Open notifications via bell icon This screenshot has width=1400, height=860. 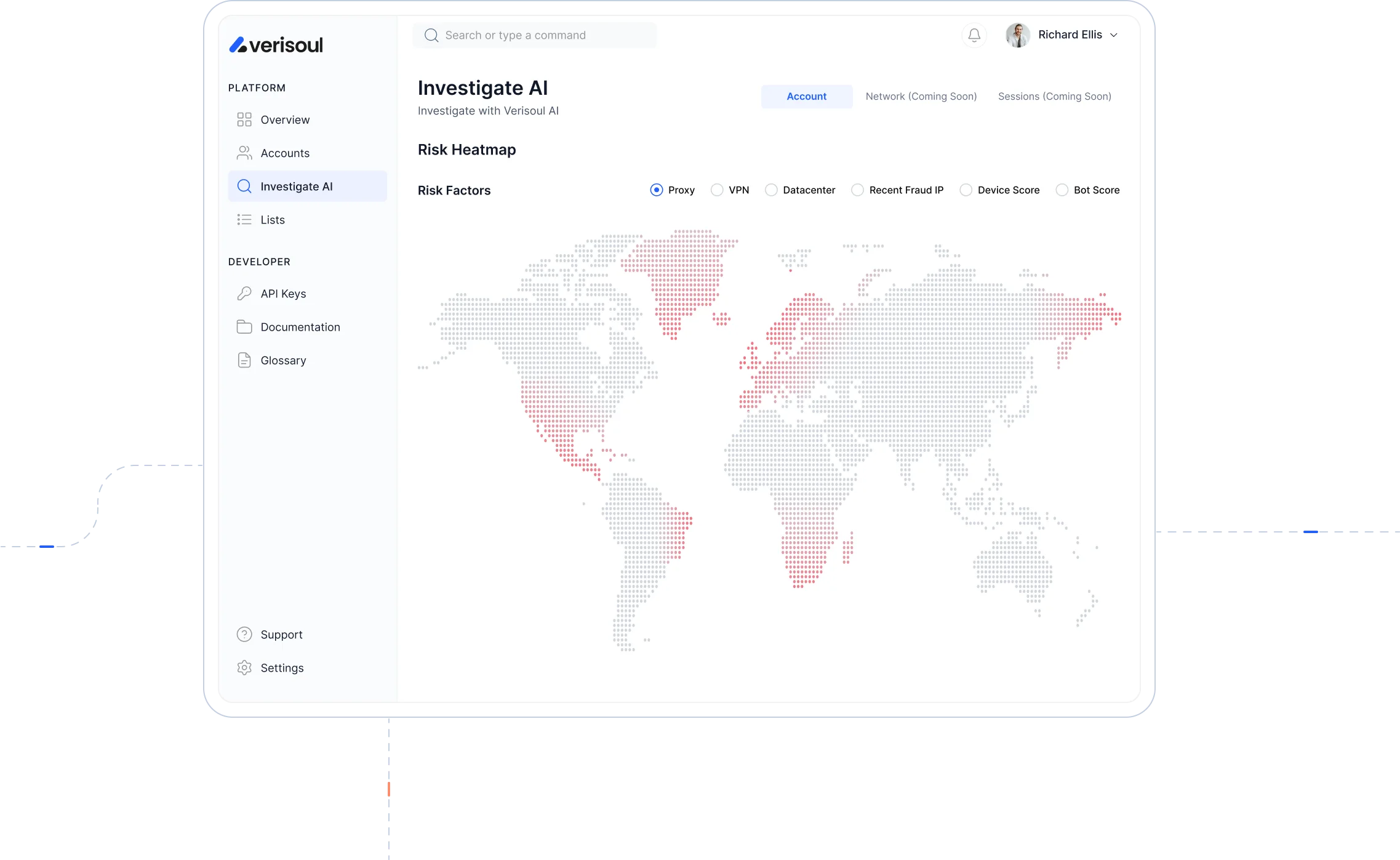tap(974, 35)
